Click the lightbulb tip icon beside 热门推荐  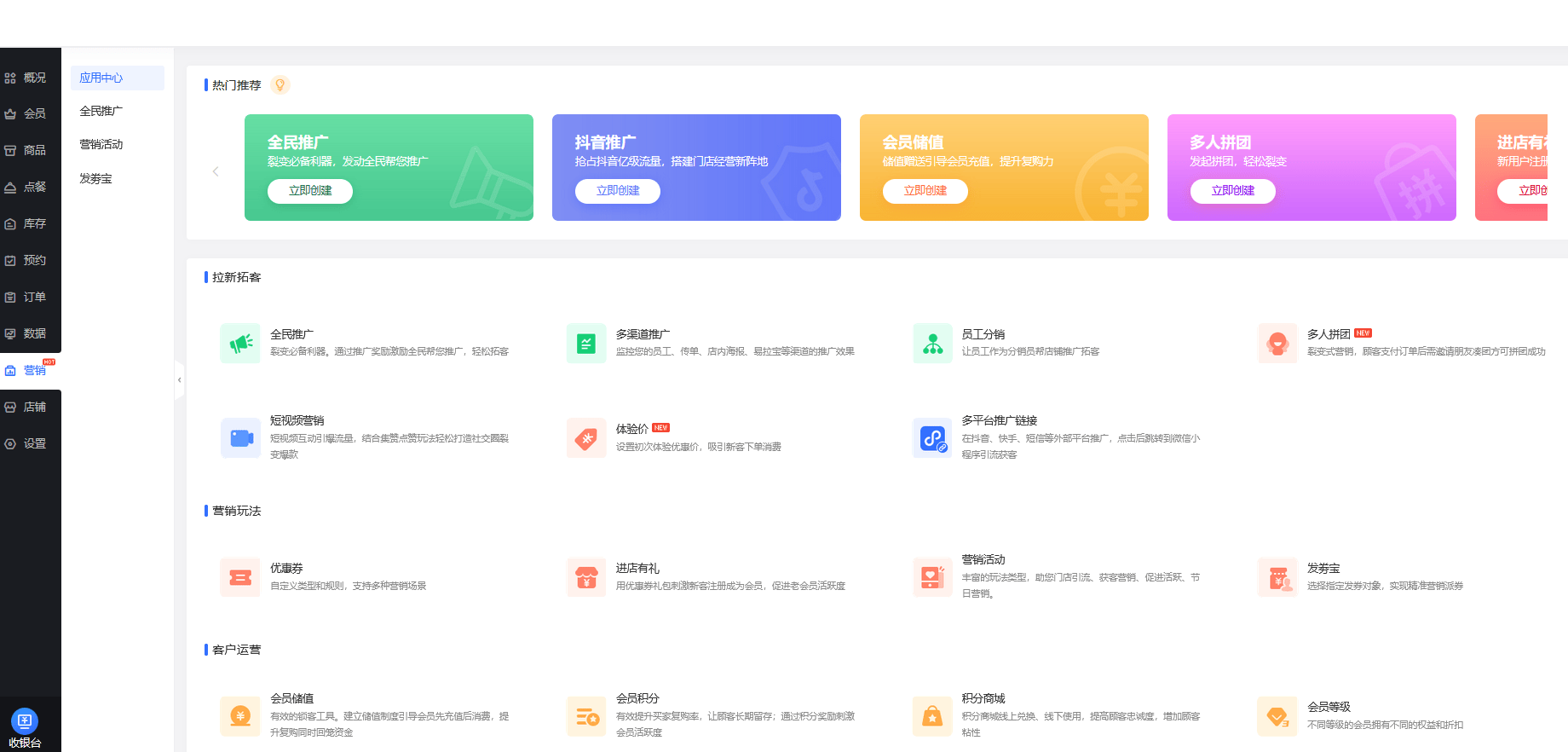pos(280,85)
